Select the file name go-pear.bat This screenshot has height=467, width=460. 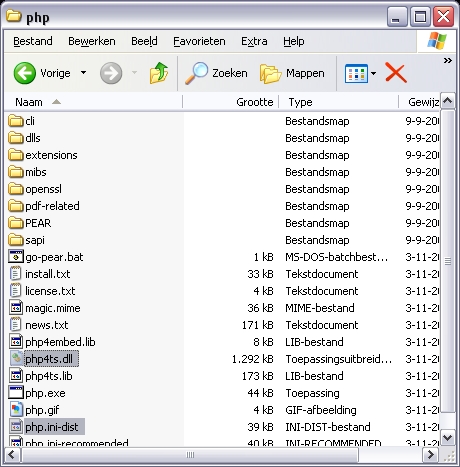click(54, 257)
